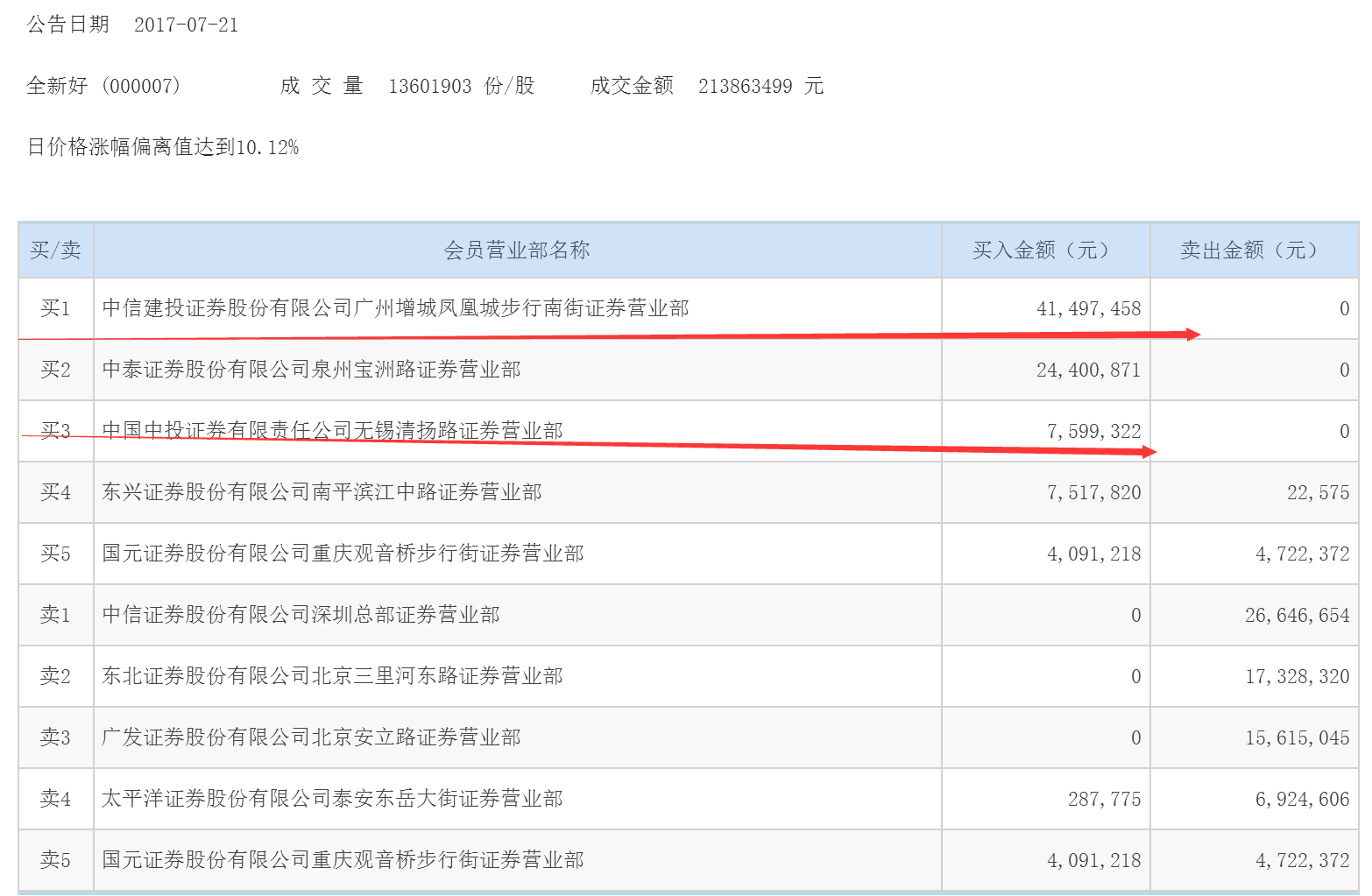Click 太平洋证券泰安东岳大街证券营业部
Screen dimensions: 1372x896
[x=333, y=799]
